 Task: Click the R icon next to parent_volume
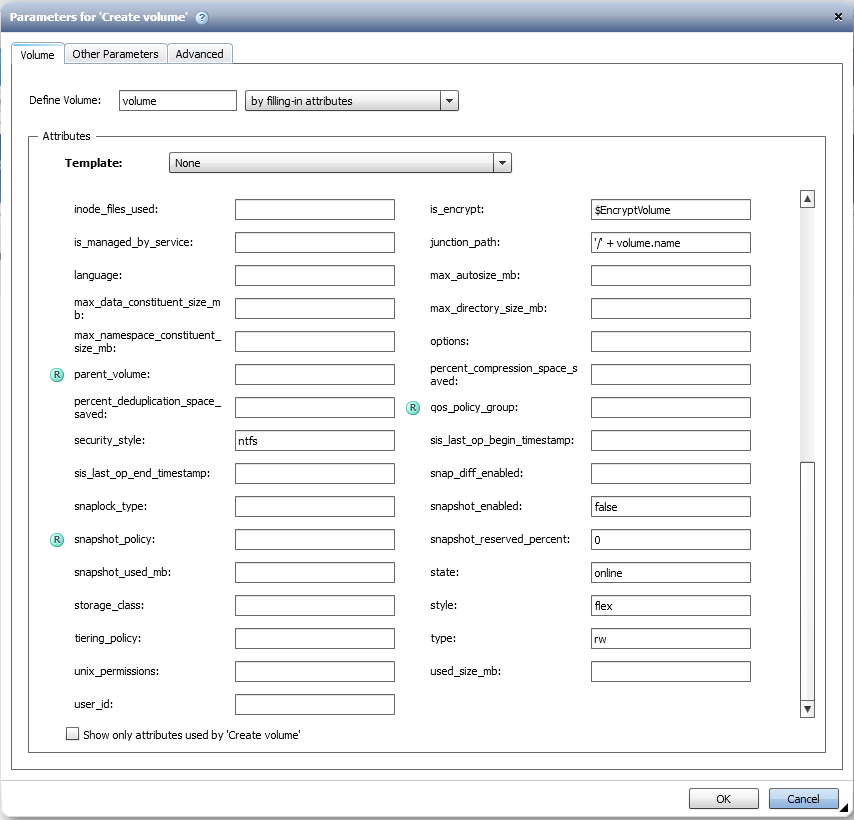point(56,375)
